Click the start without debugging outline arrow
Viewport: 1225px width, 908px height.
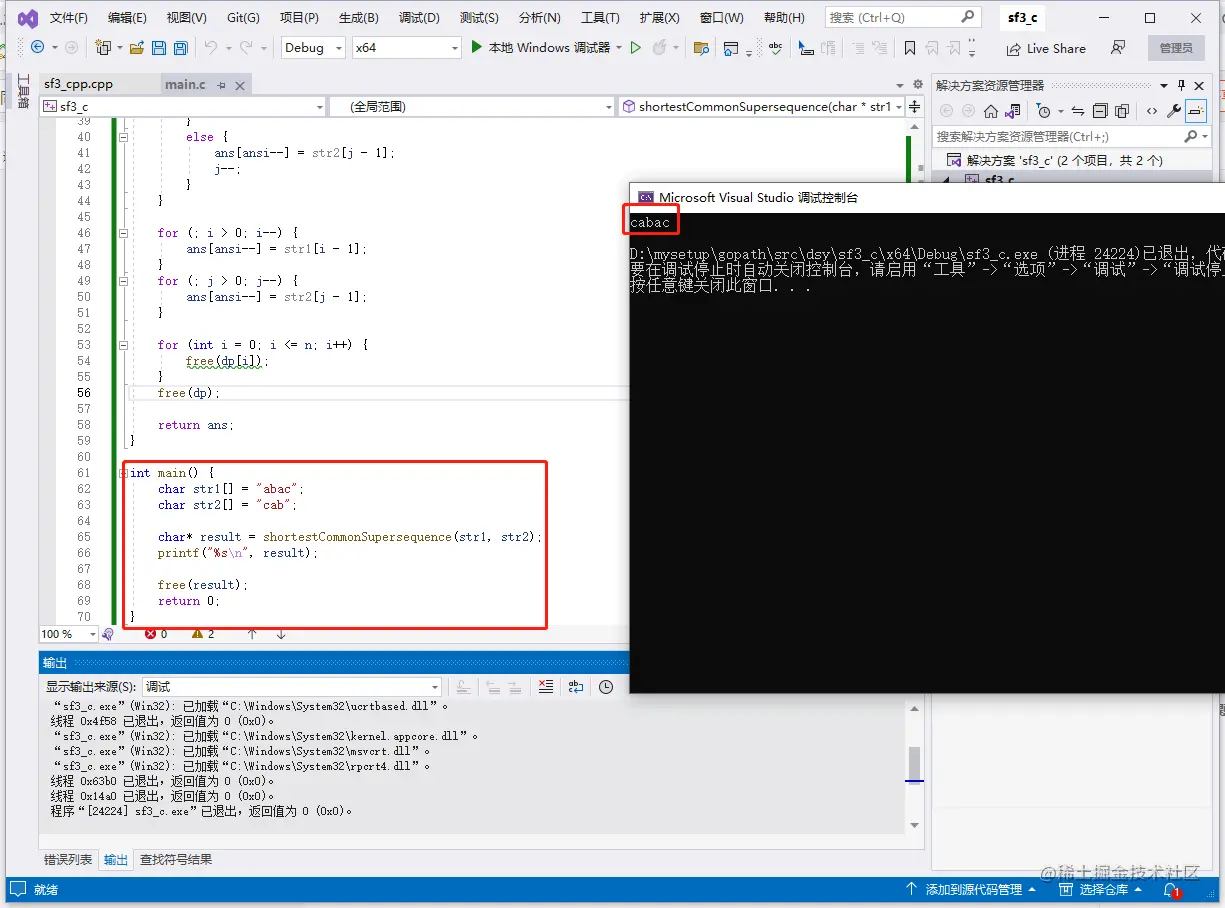click(635, 47)
